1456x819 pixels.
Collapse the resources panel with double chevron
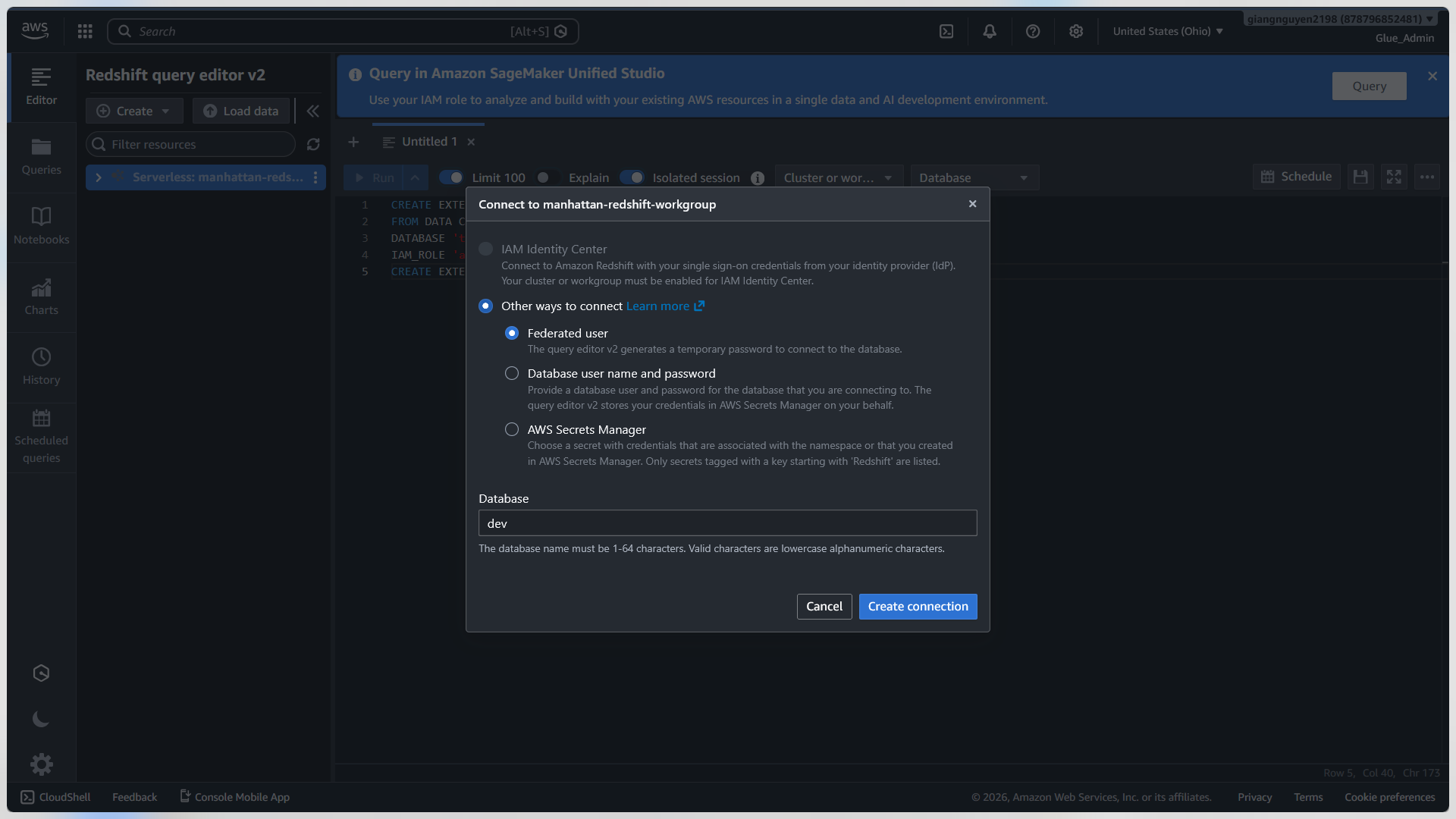[313, 111]
